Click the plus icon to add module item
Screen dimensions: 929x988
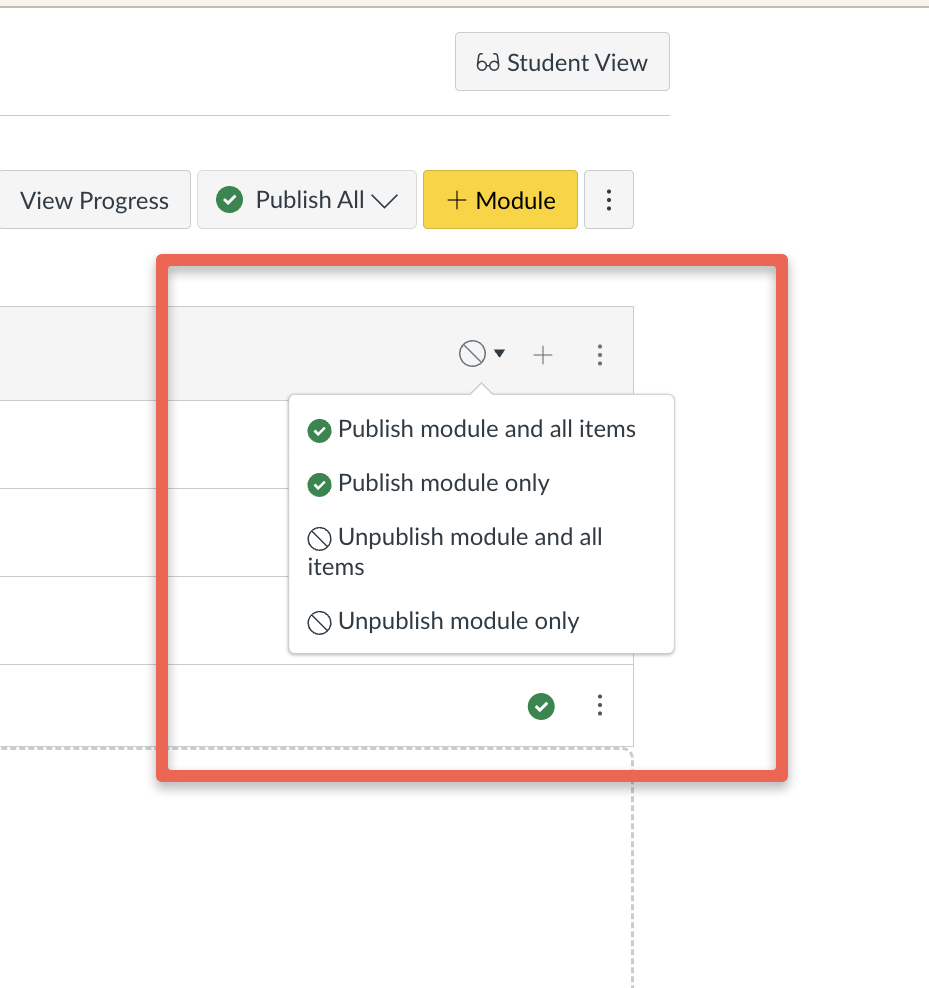(x=543, y=354)
